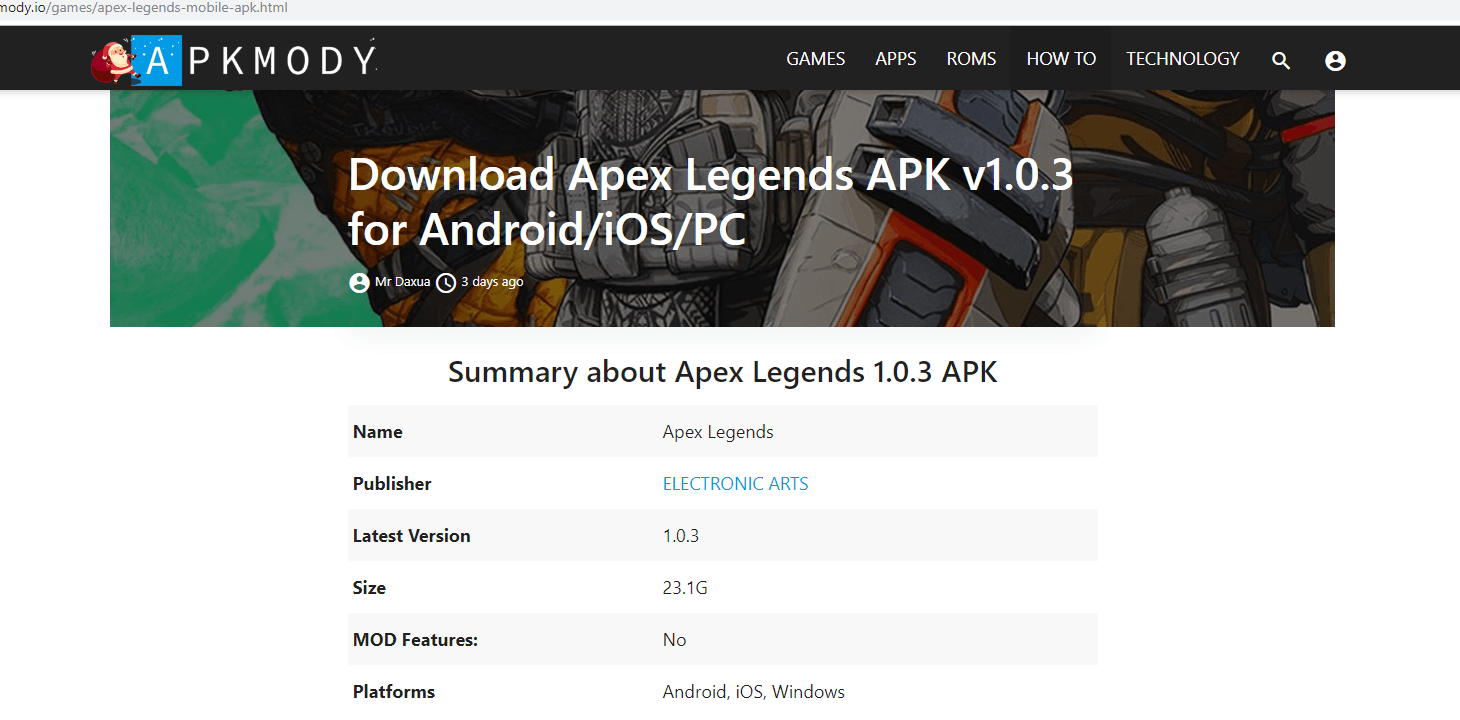This screenshot has height=720, width=1460.
Task: Click the author avatar icon beside Mr Daxua
Action: click(359, 282)
